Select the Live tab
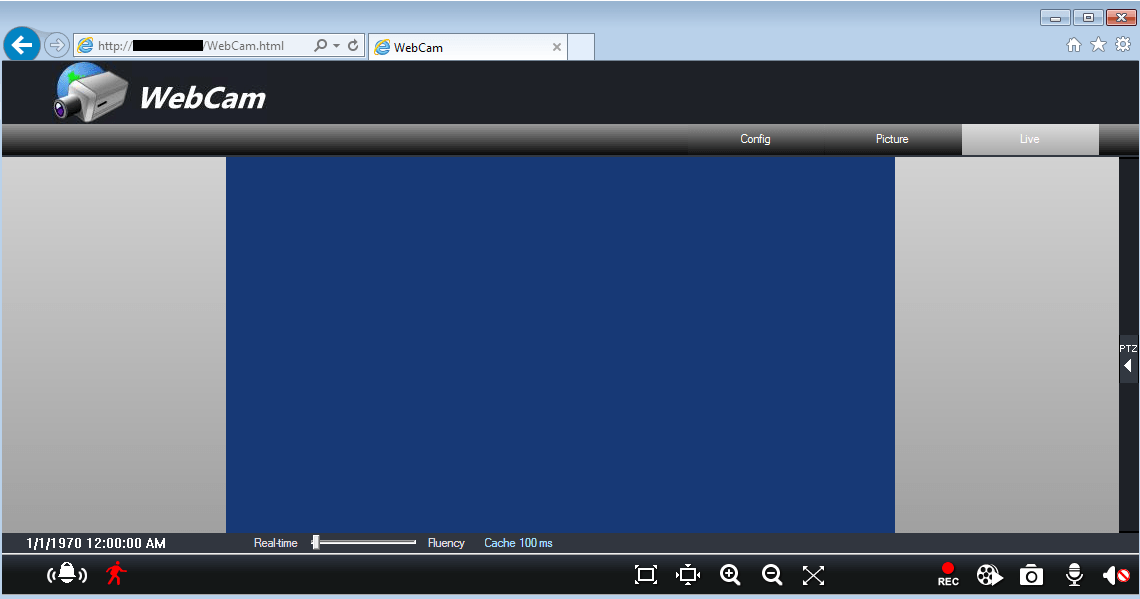 [x=1029, y=139]
